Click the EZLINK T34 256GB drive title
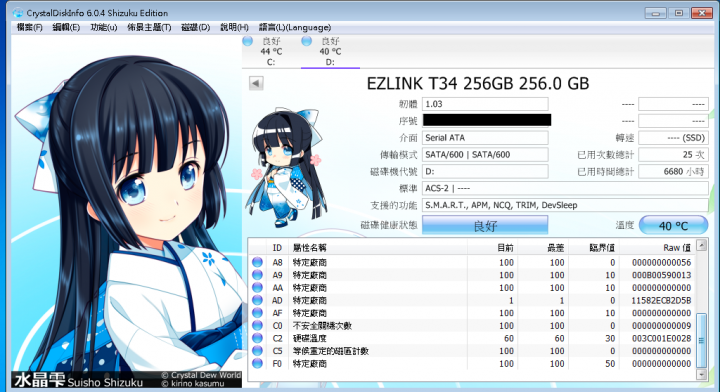 (478, 84)
